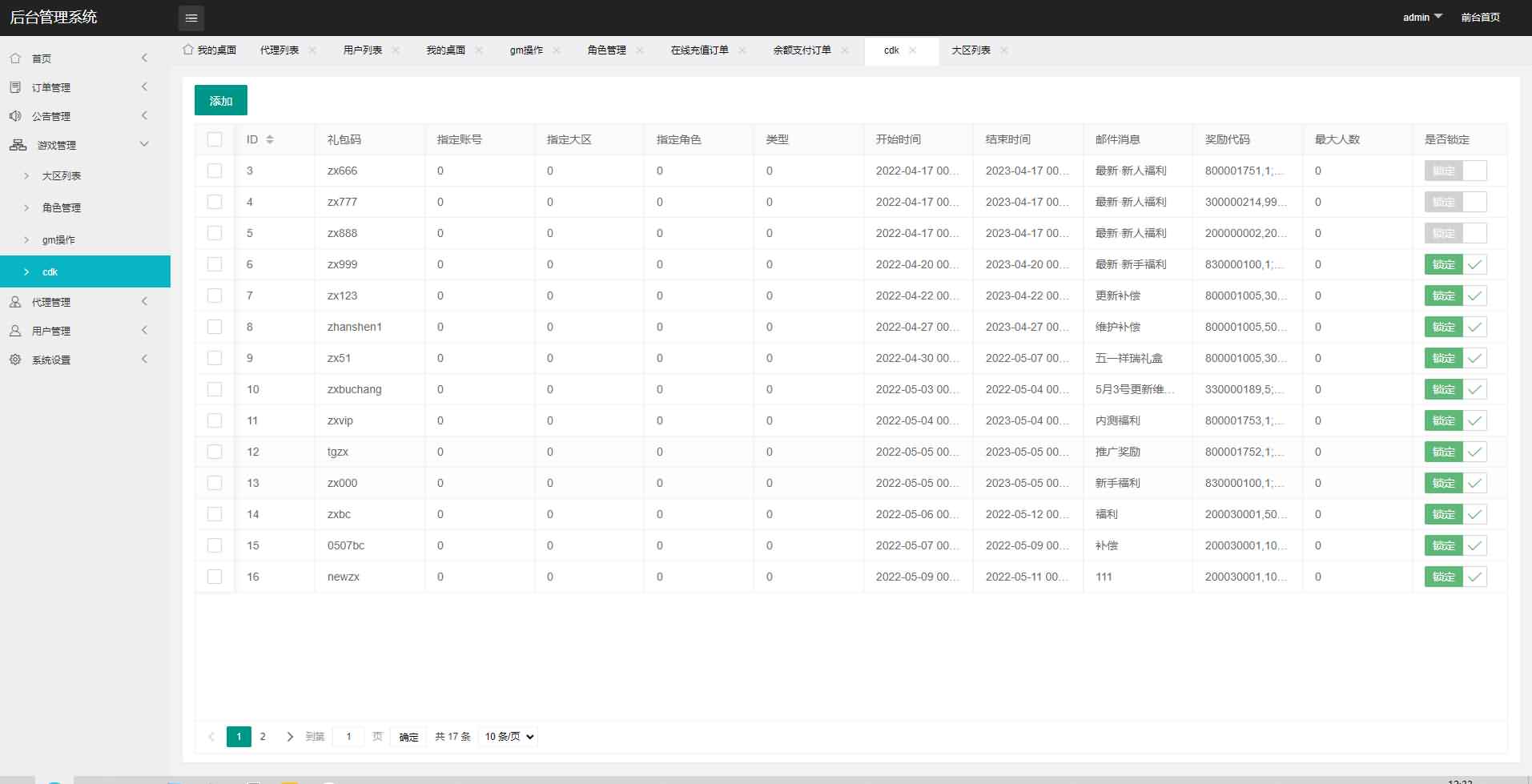1532x784 pixels.
Task: Check the checkbox for row zx666
Action: tap(215, 171)
